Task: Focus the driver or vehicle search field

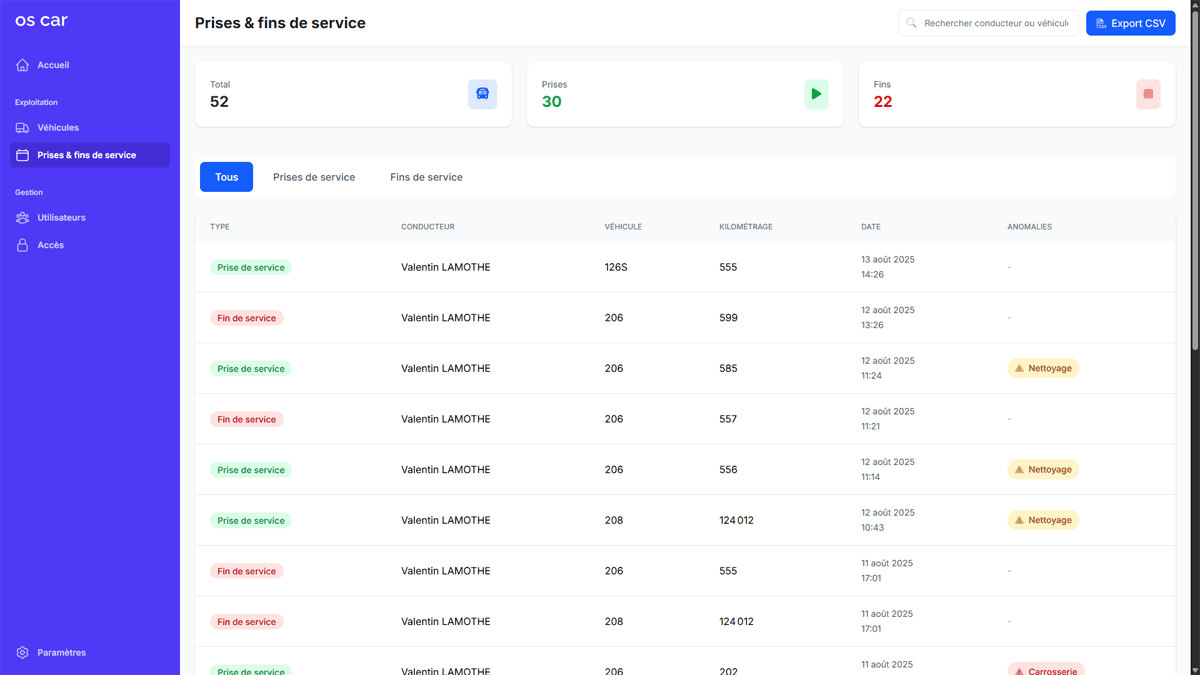Action: click(995, 23)
